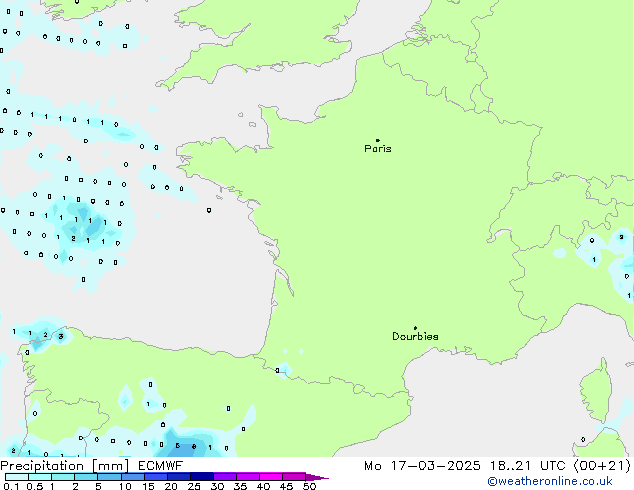Click the legend tick label 50
The width and height of the screenshot is (634, 490).
(309, 487)
